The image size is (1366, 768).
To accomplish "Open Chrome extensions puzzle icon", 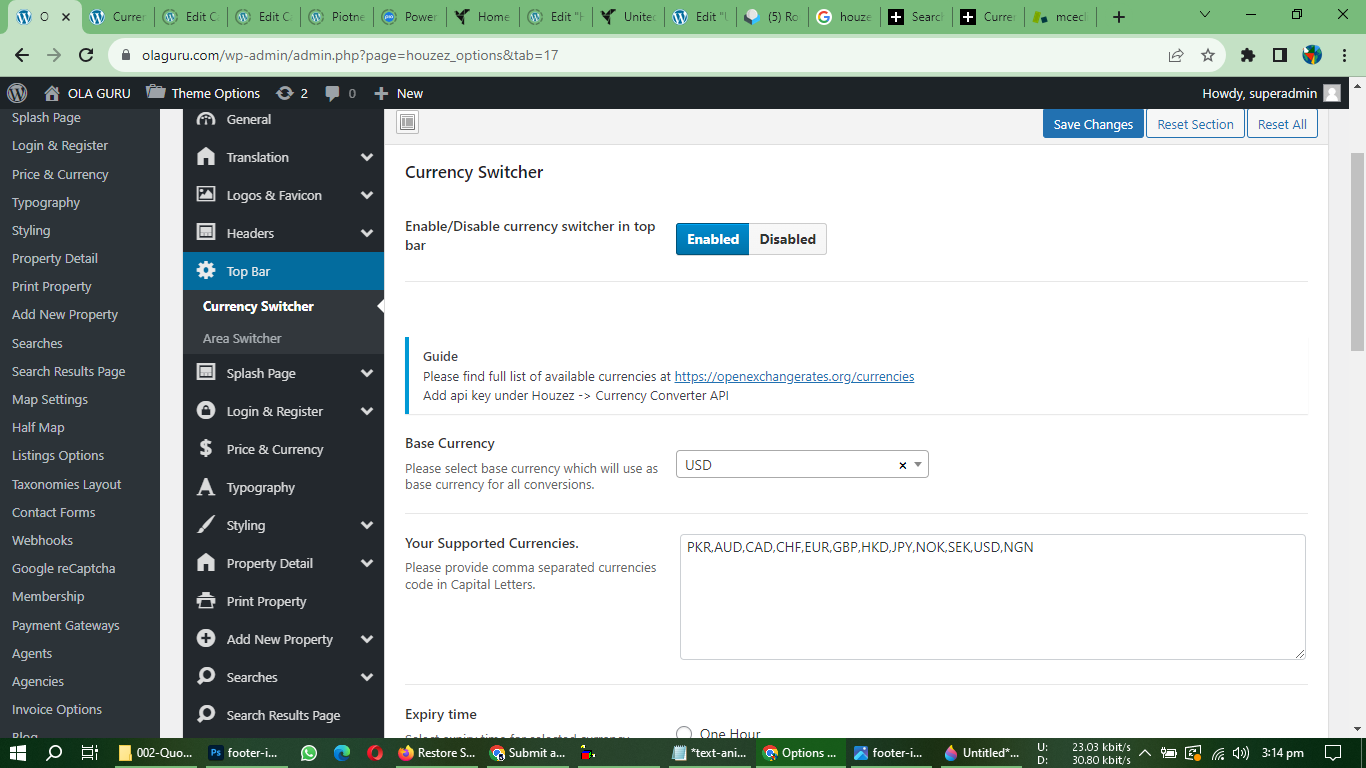I will point(1247,55).
